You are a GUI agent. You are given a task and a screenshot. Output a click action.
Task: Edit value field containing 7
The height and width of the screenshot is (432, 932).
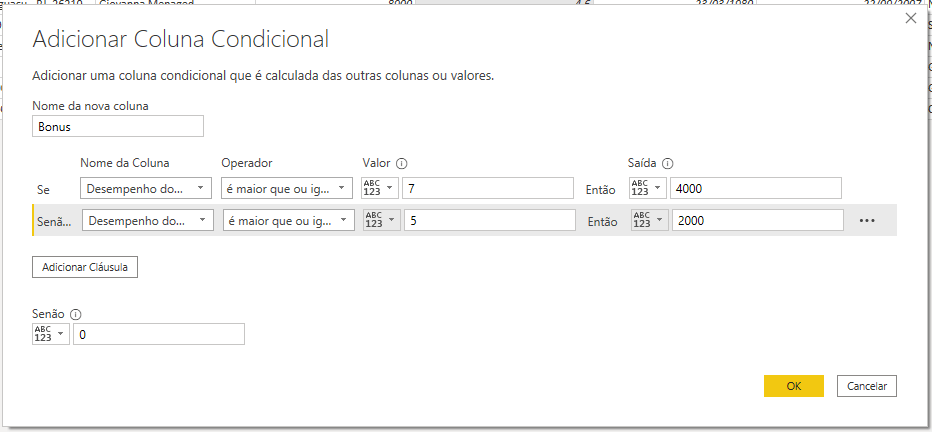pyautogui.click(x=488, y=188)
